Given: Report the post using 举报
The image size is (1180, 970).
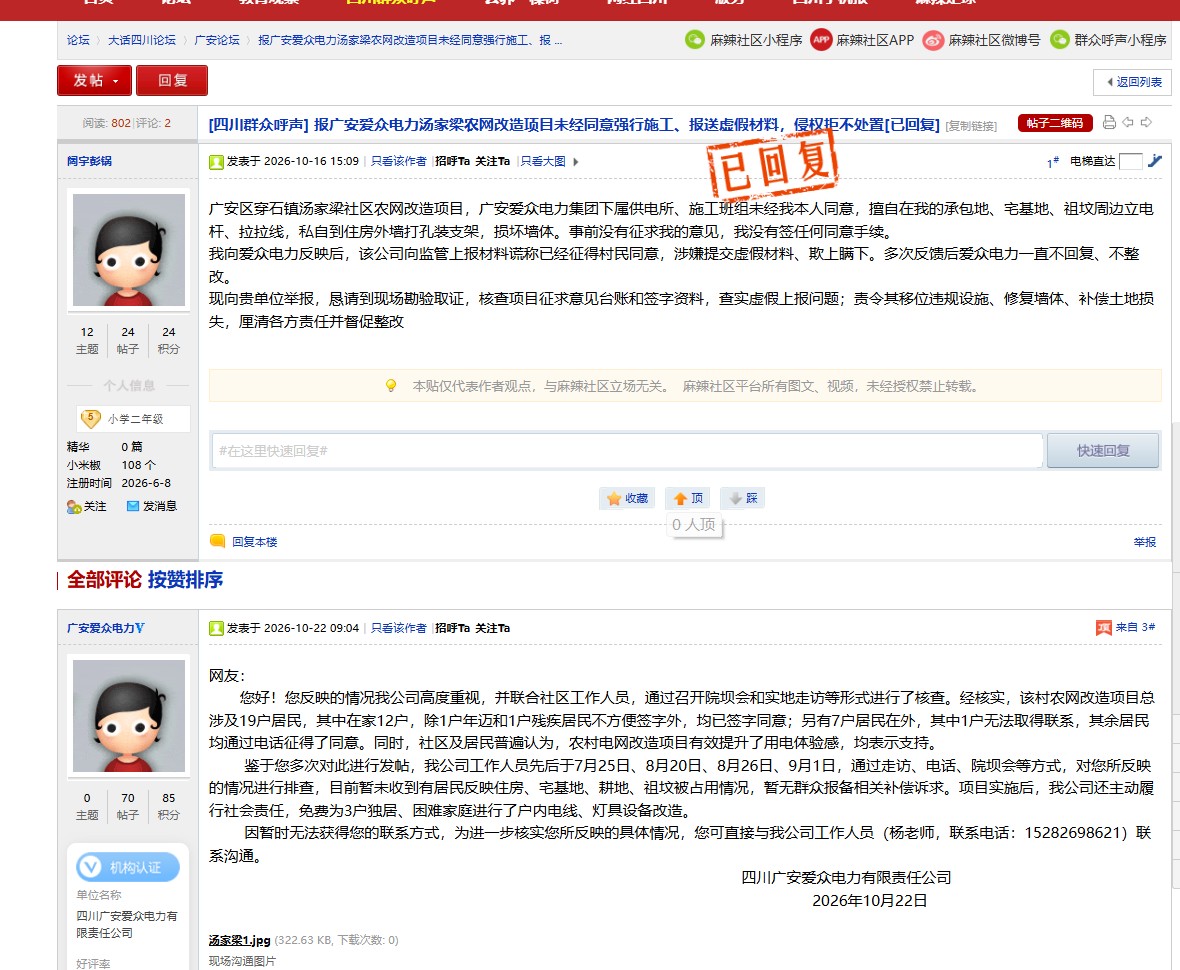Looking at the screenshot, I should tap(1145, 542).
